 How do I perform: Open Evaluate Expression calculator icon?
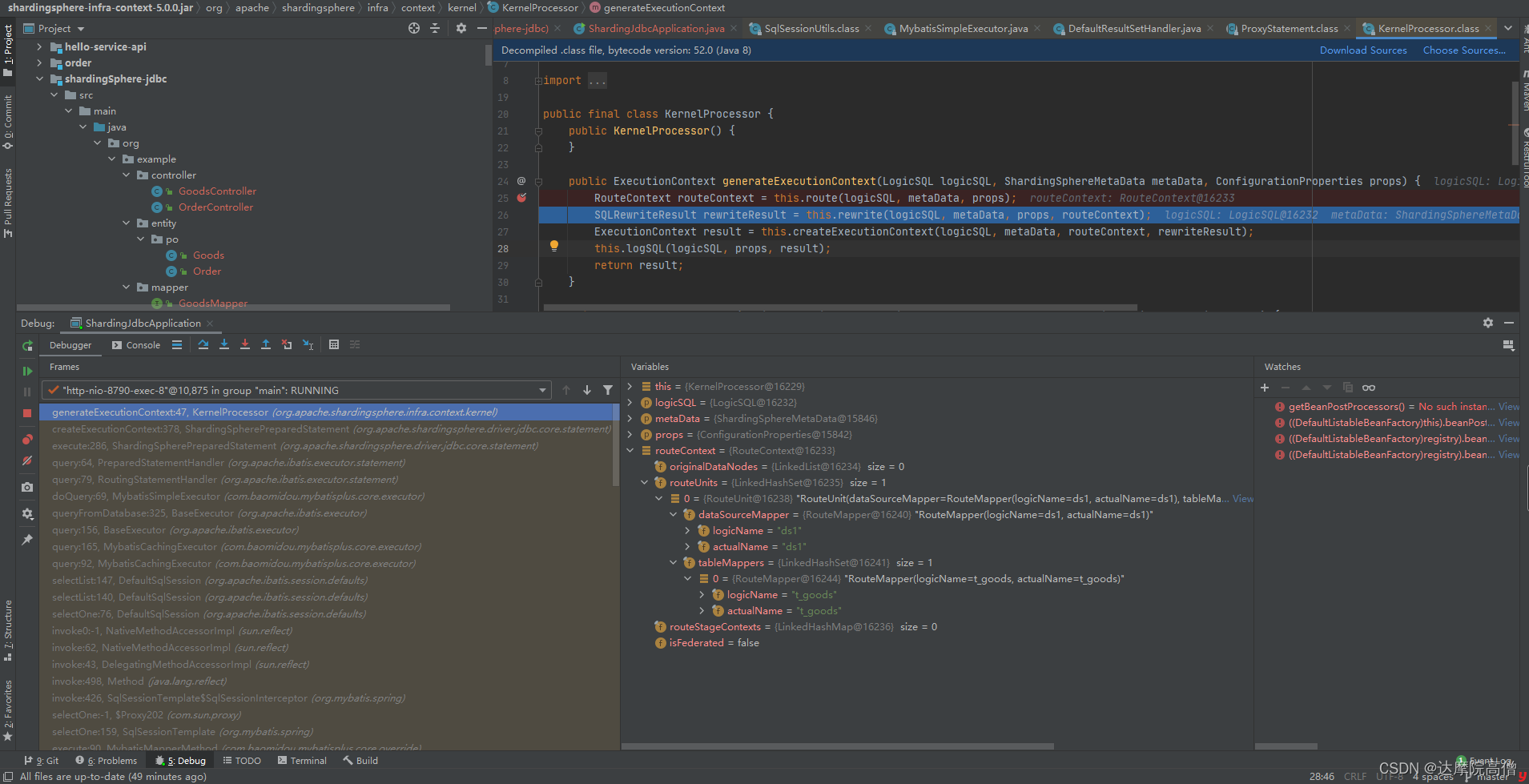[334, 344]
